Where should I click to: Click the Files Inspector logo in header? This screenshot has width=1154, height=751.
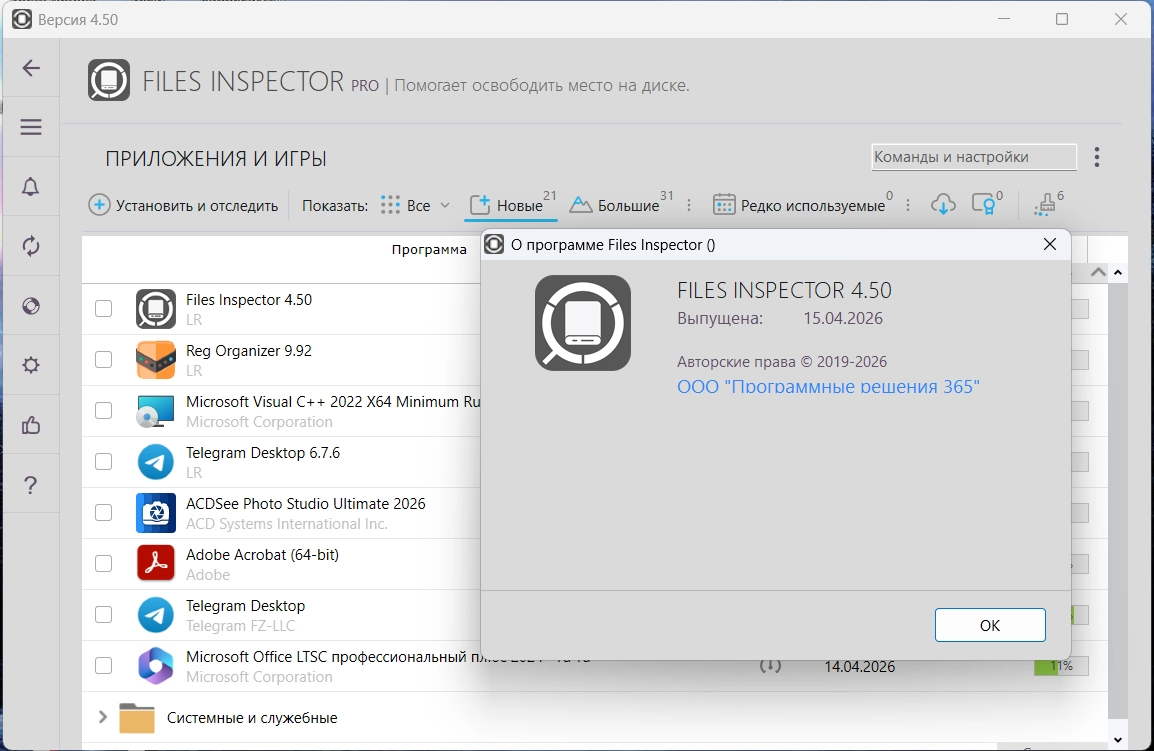[109, 80]
